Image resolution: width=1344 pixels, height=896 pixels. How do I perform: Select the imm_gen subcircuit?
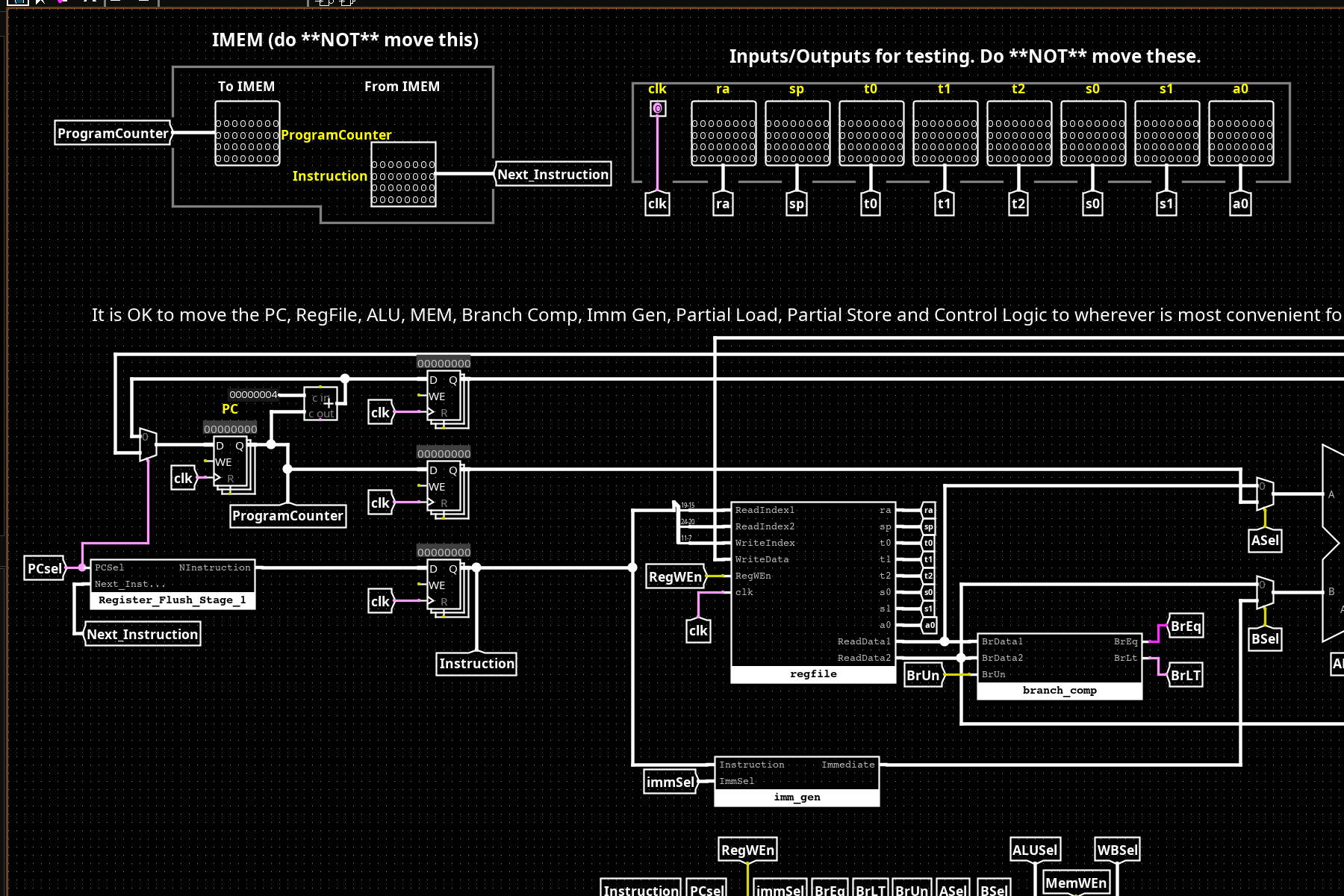pos(797,781)
